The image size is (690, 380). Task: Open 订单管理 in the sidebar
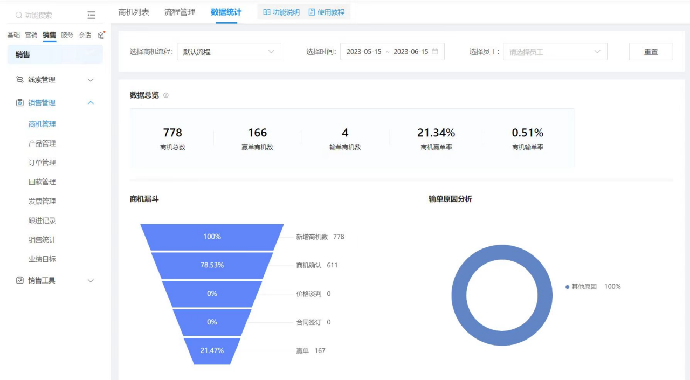(x=42, y=163)
